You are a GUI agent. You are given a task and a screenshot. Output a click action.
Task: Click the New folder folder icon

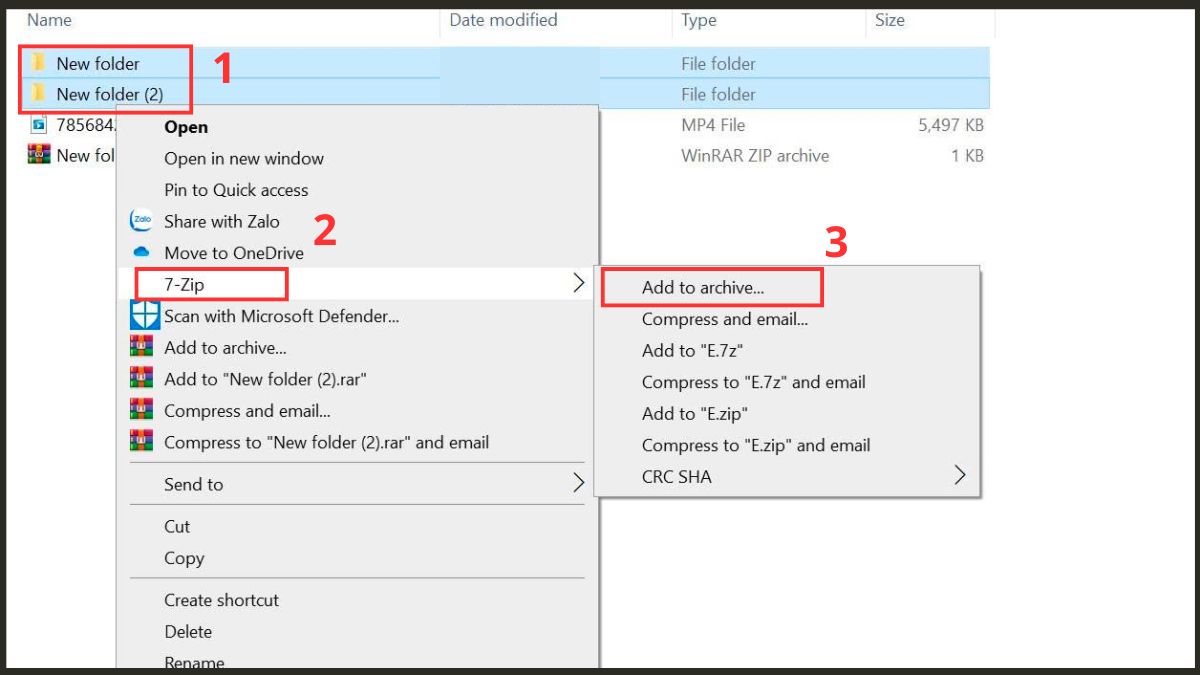pos(39,63)
